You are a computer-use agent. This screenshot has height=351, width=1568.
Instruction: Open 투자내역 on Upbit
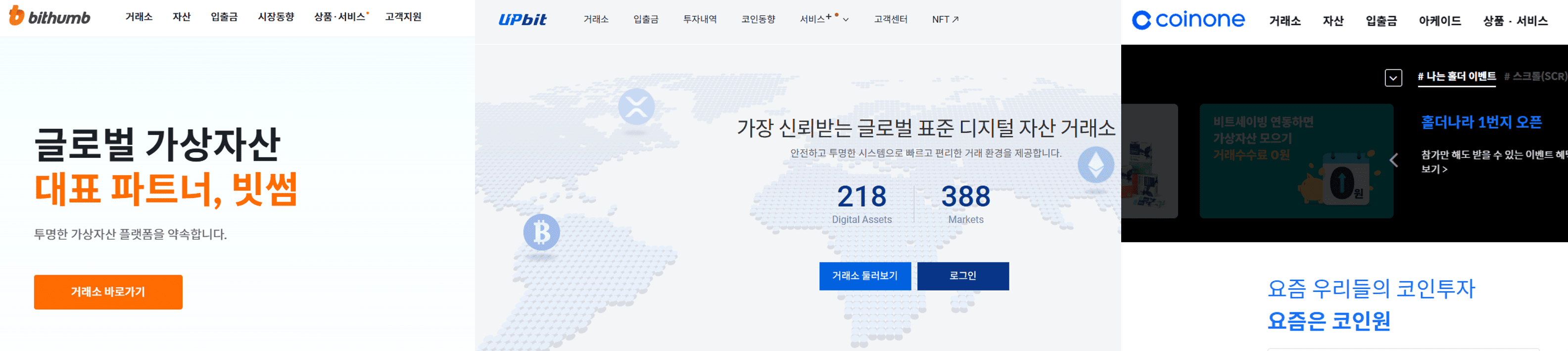(700, 19)
